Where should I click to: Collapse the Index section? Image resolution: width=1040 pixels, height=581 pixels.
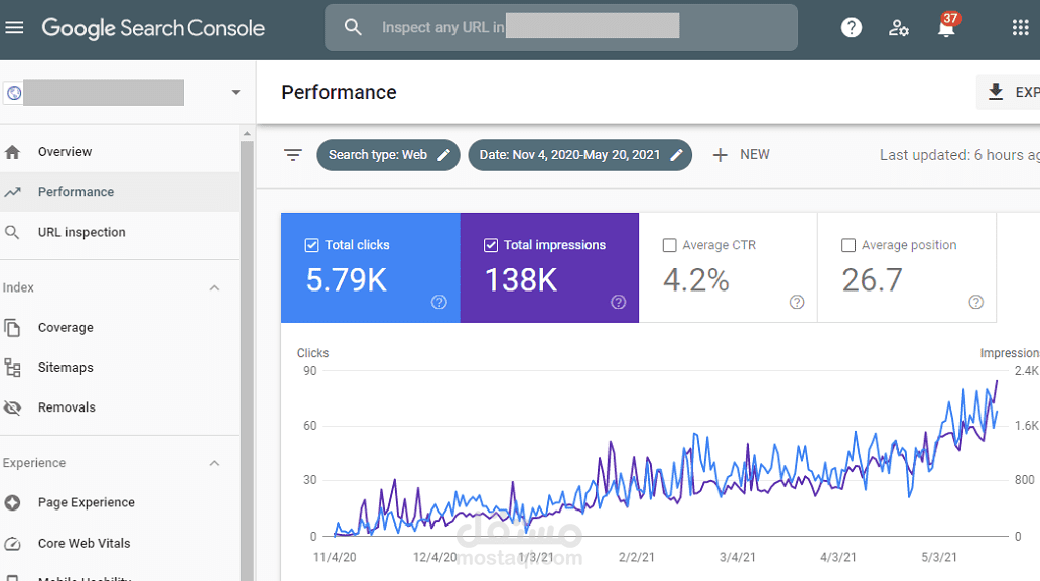(214, 288)
